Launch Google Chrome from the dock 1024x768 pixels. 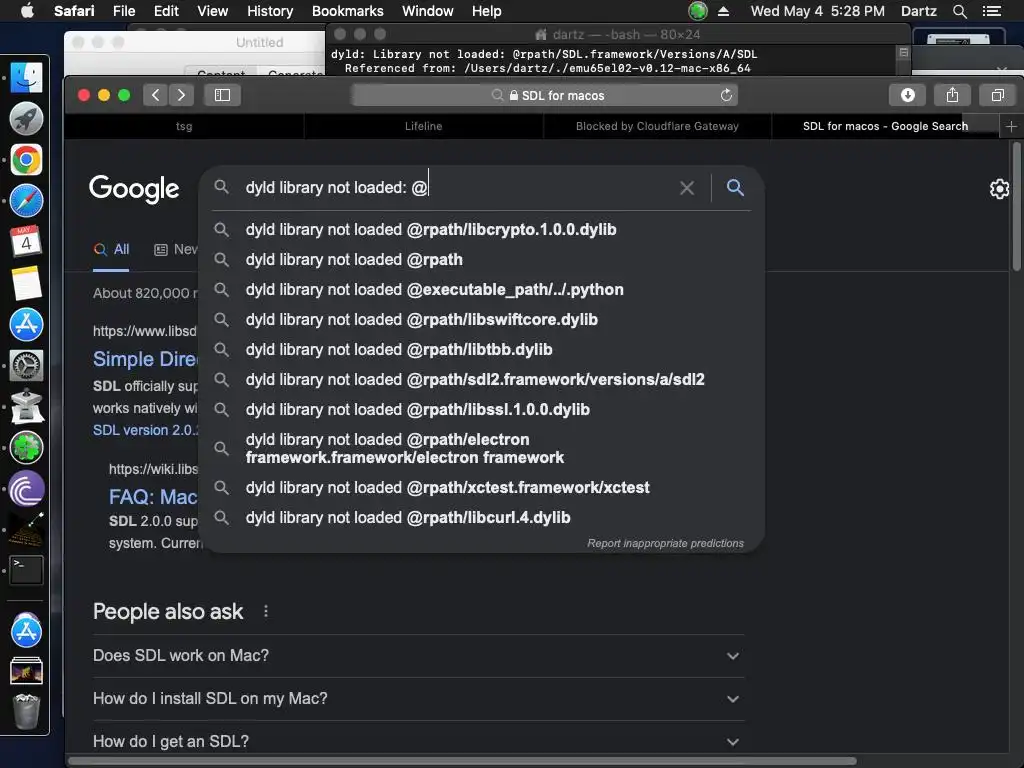(26, 160)
